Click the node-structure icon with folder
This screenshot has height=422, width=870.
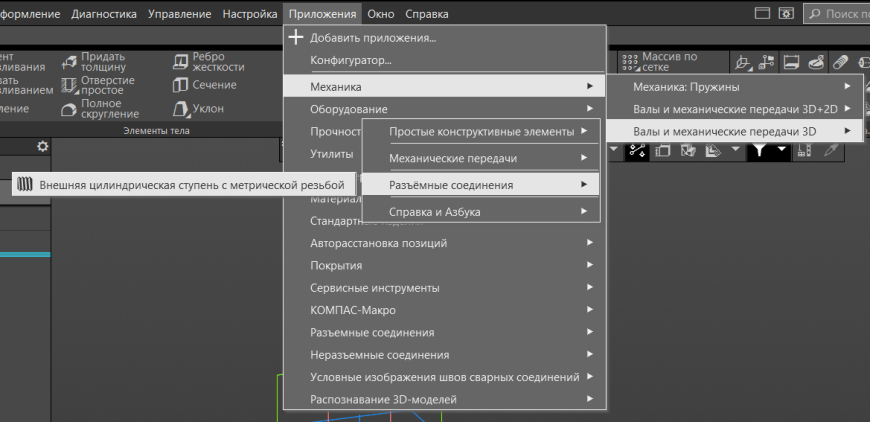pos(766,63)
